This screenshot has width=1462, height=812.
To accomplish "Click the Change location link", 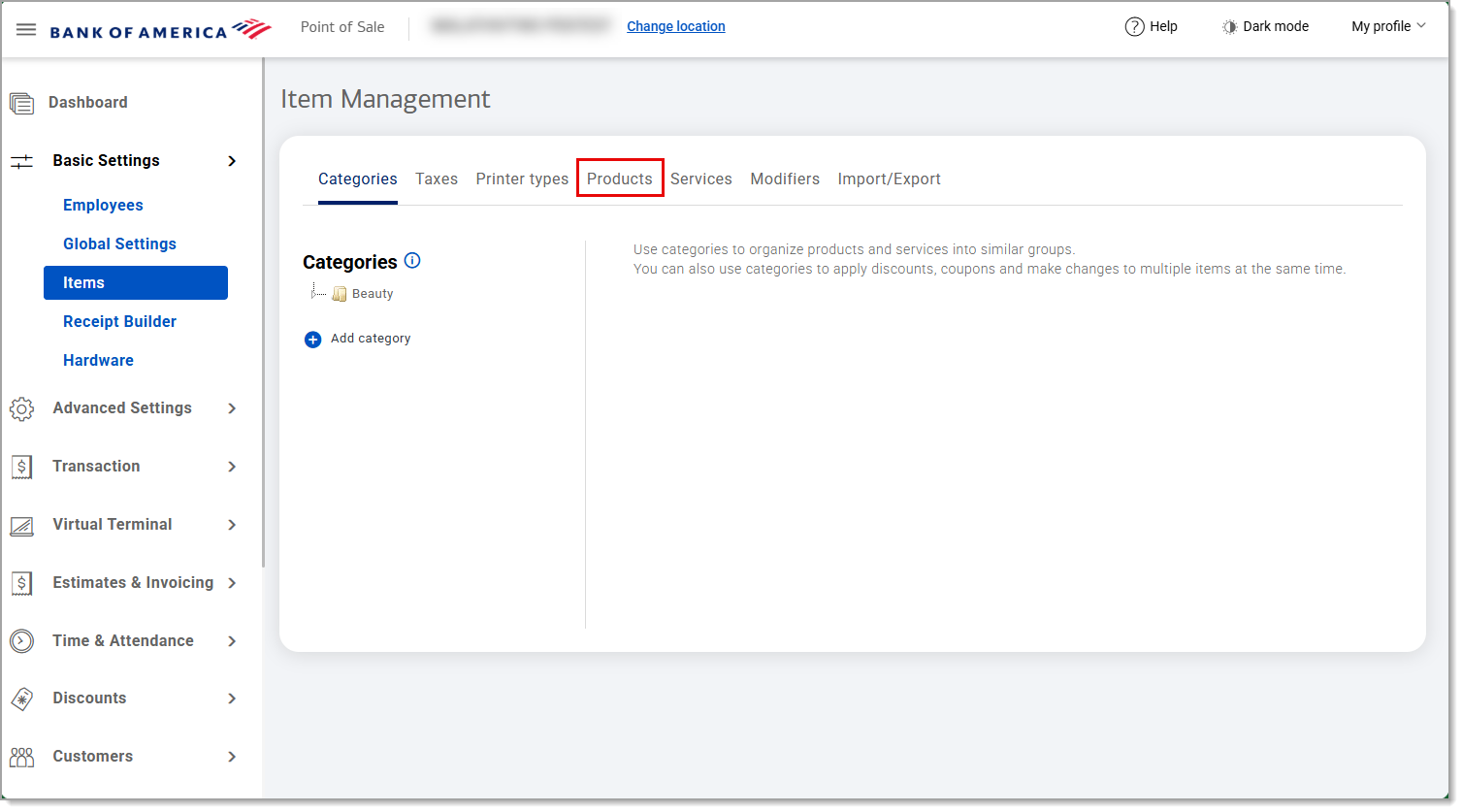I will [x=675, y=26].
